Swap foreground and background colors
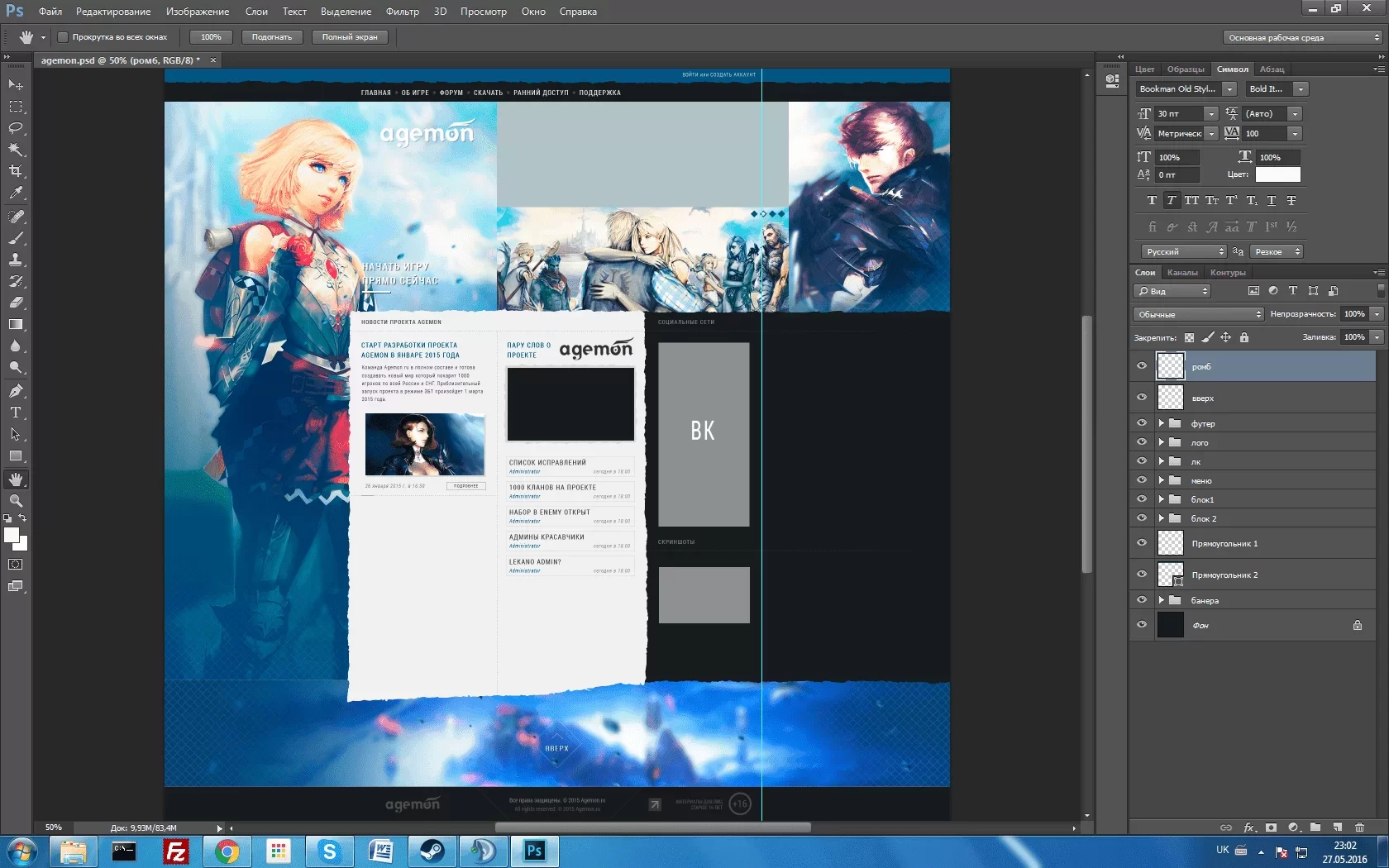1389x868 pixels. tap(22, 518)
